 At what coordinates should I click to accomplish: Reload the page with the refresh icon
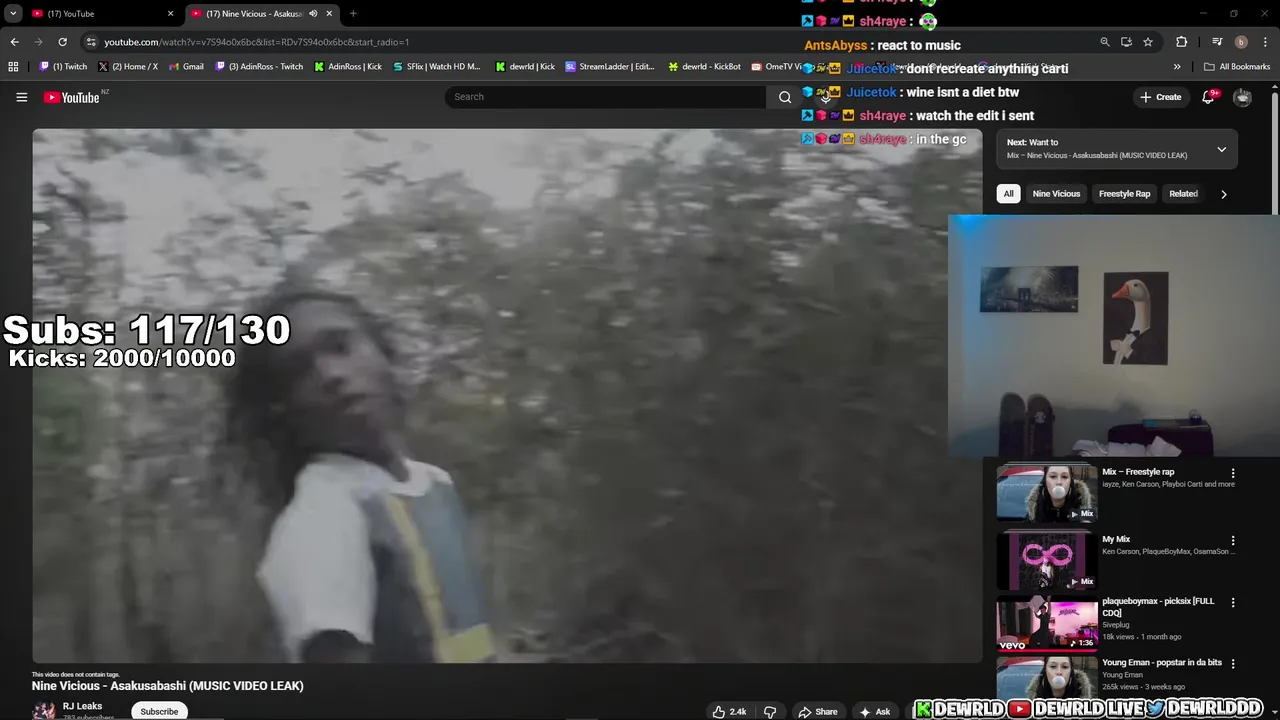[x=62, y=42]
